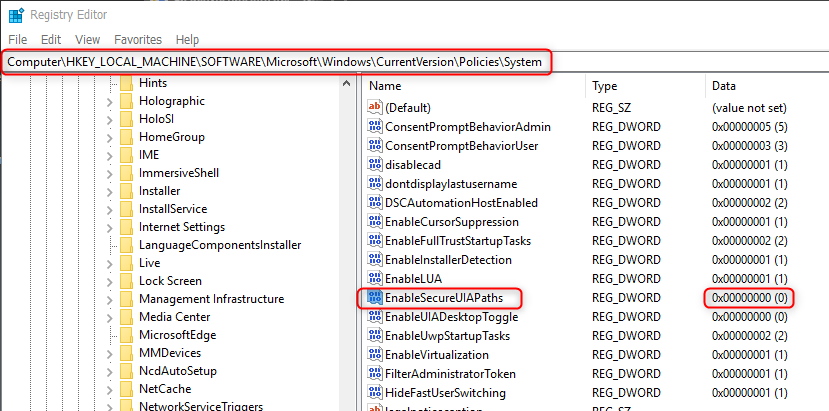Click the HideFastUserSwitching value icon

tap(375, 392)
